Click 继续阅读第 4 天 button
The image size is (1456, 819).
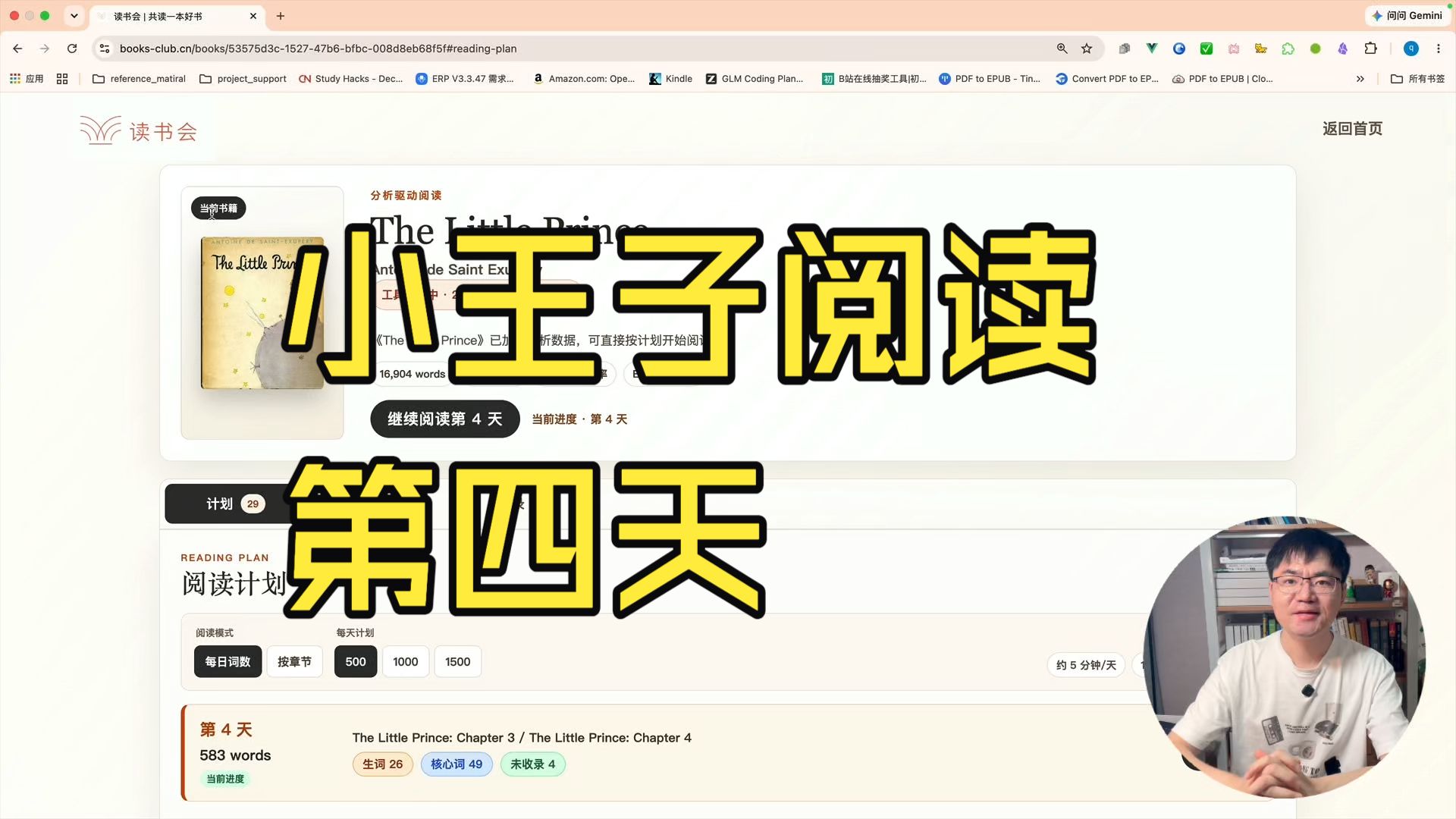click(445, 419)
